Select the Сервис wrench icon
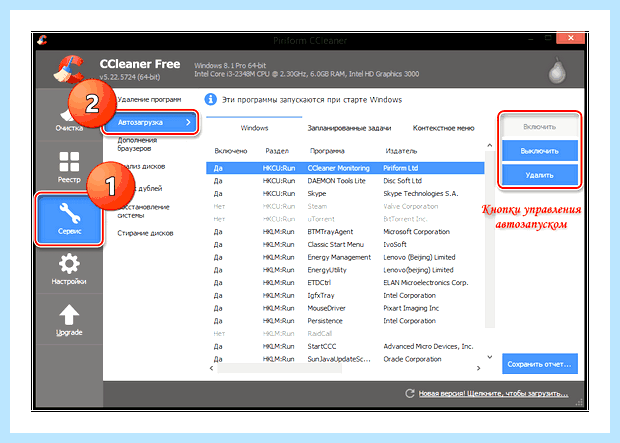The width and height of the screenshot is (620, 443). [x=70, y=214]
